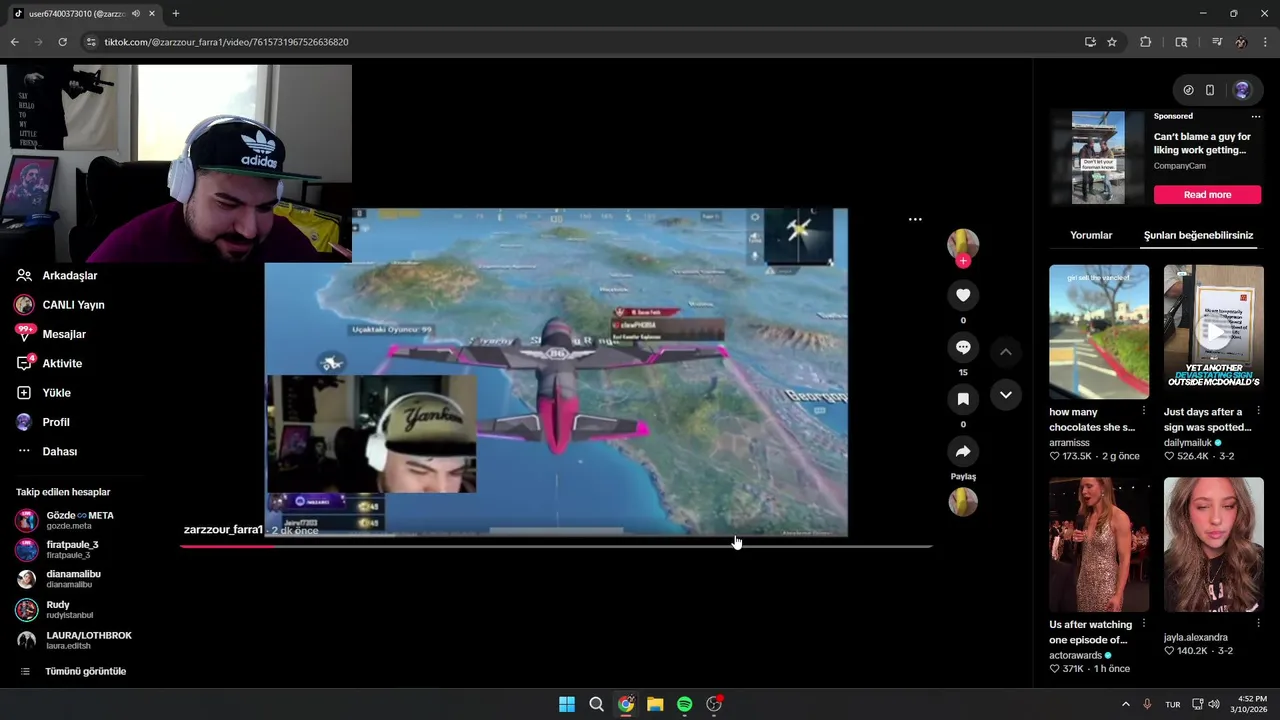Open a new browser tab

pyautogui.click(x=176, y=14)
